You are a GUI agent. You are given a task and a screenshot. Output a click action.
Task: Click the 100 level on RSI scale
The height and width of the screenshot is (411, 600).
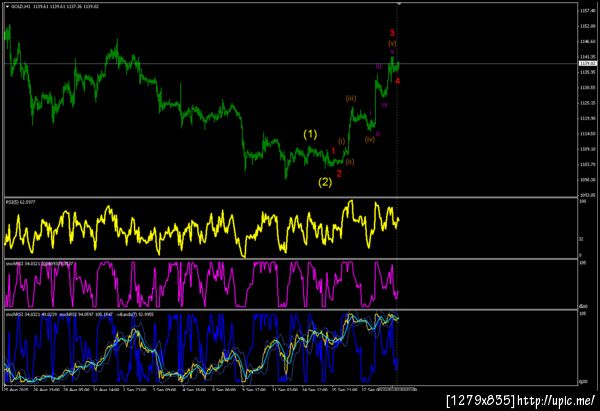pyautogui.click(x=583, y=201)
